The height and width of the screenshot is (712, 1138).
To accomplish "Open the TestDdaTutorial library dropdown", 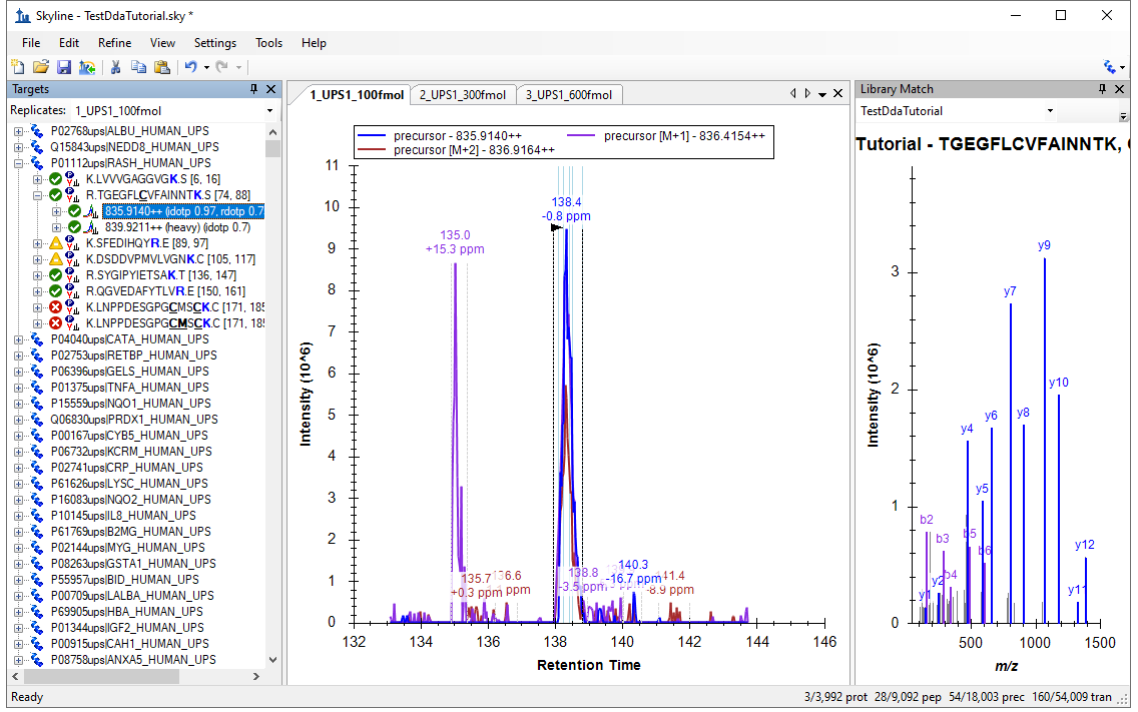I will pyautogui.click(x=1049, y=111).
